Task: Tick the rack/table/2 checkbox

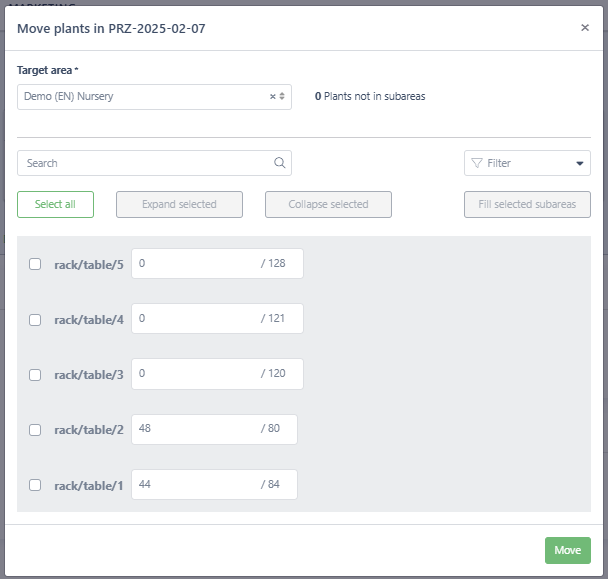Action: pos(35,430)
